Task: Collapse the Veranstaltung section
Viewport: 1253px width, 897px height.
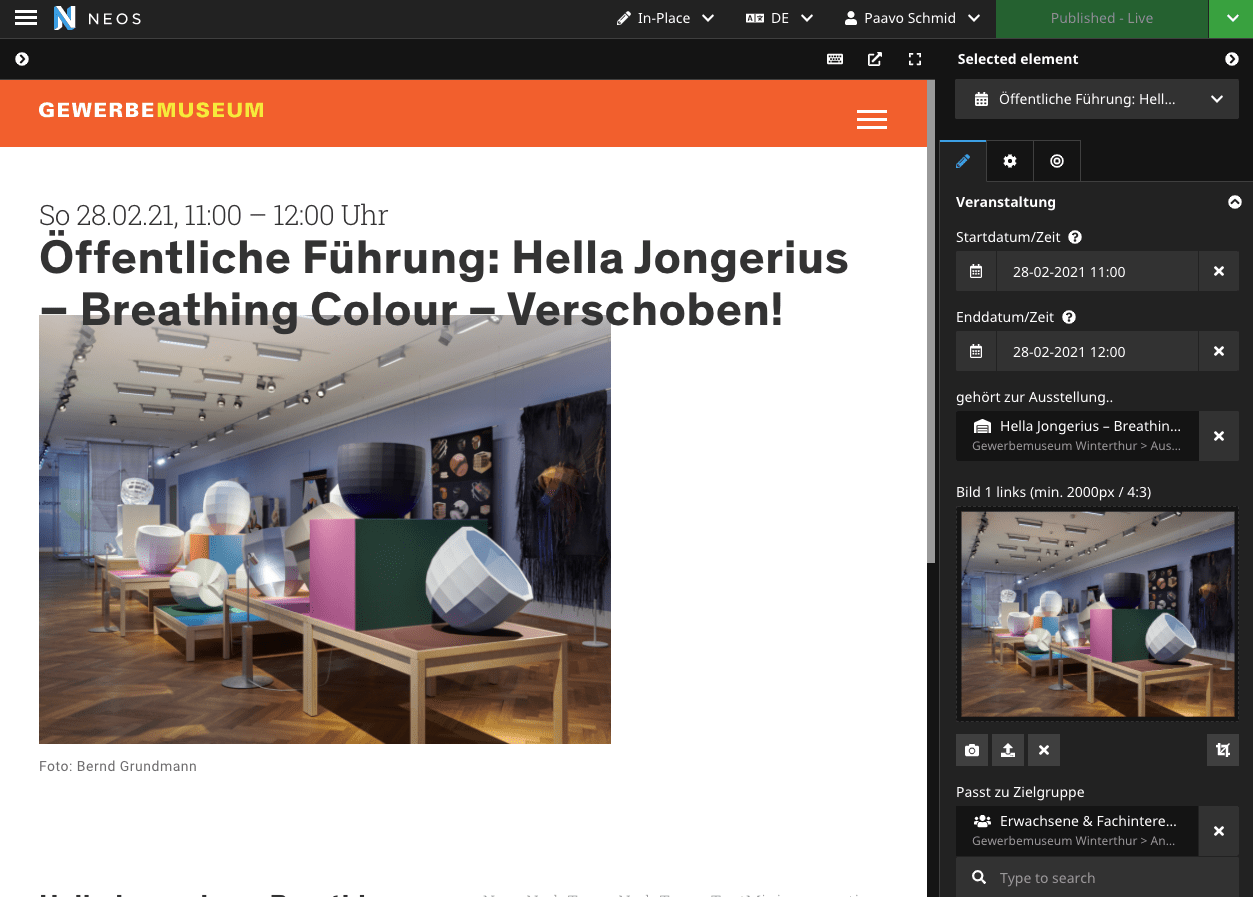Action: tap(1234, 202)
